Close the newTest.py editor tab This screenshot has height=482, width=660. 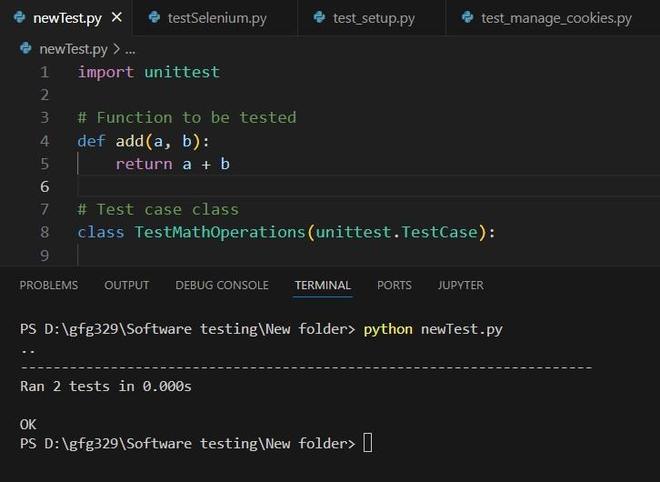click(117, 17)
